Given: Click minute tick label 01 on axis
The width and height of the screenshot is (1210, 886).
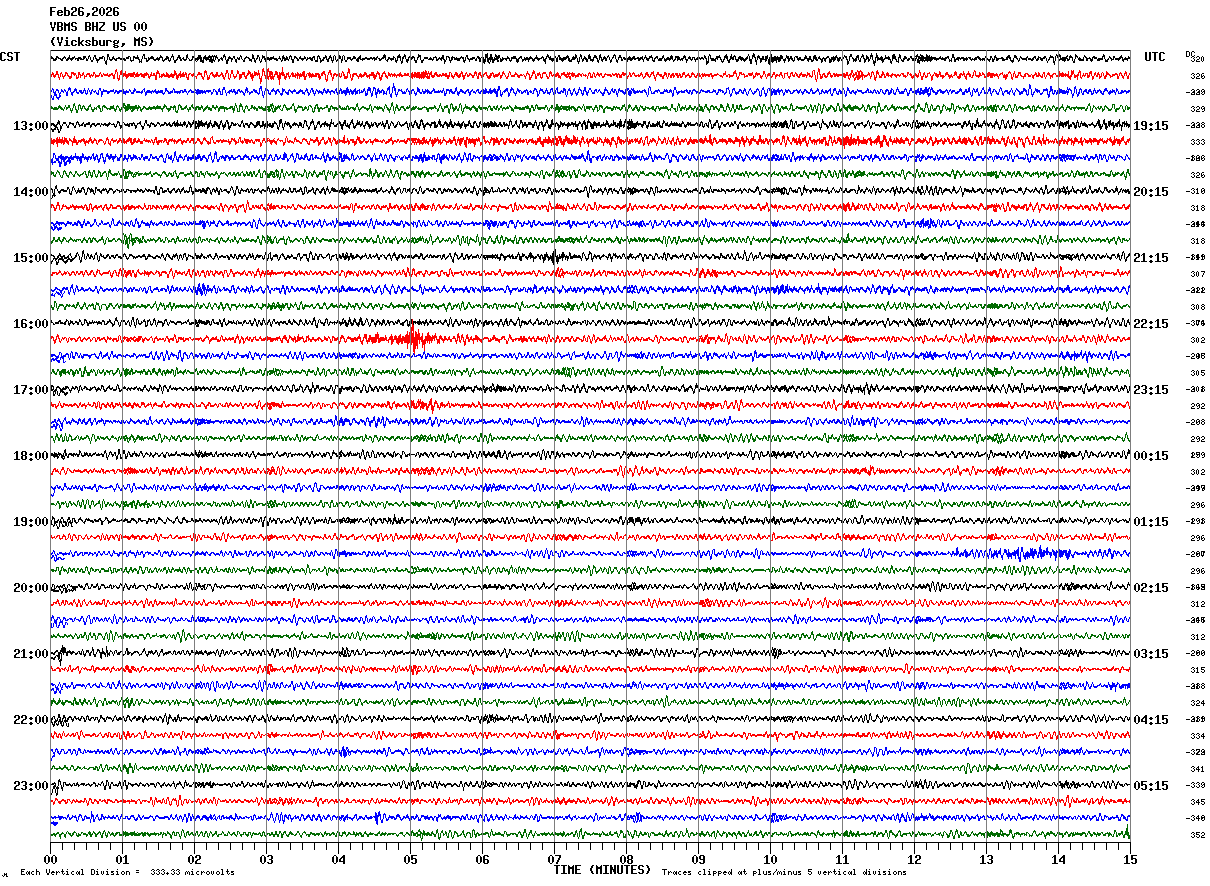Looking at the screenshot, I should pos(122,859).
